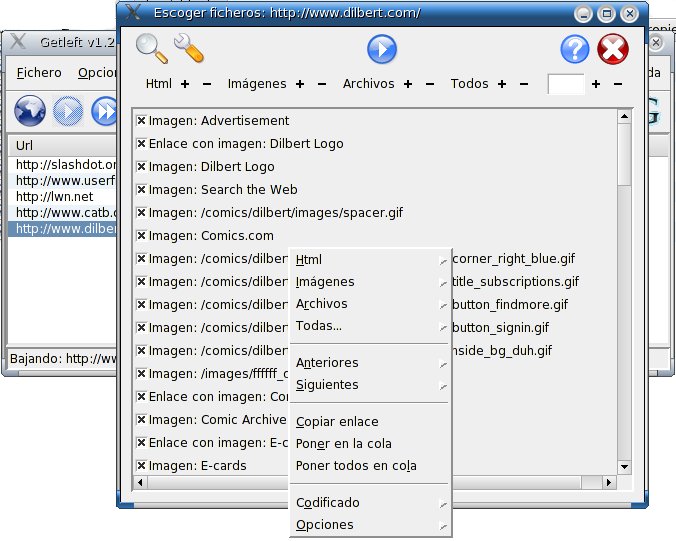Open help with blue question mark icon
The height and width of the screenshot is (541, 676).
click(x=575, y=49)
